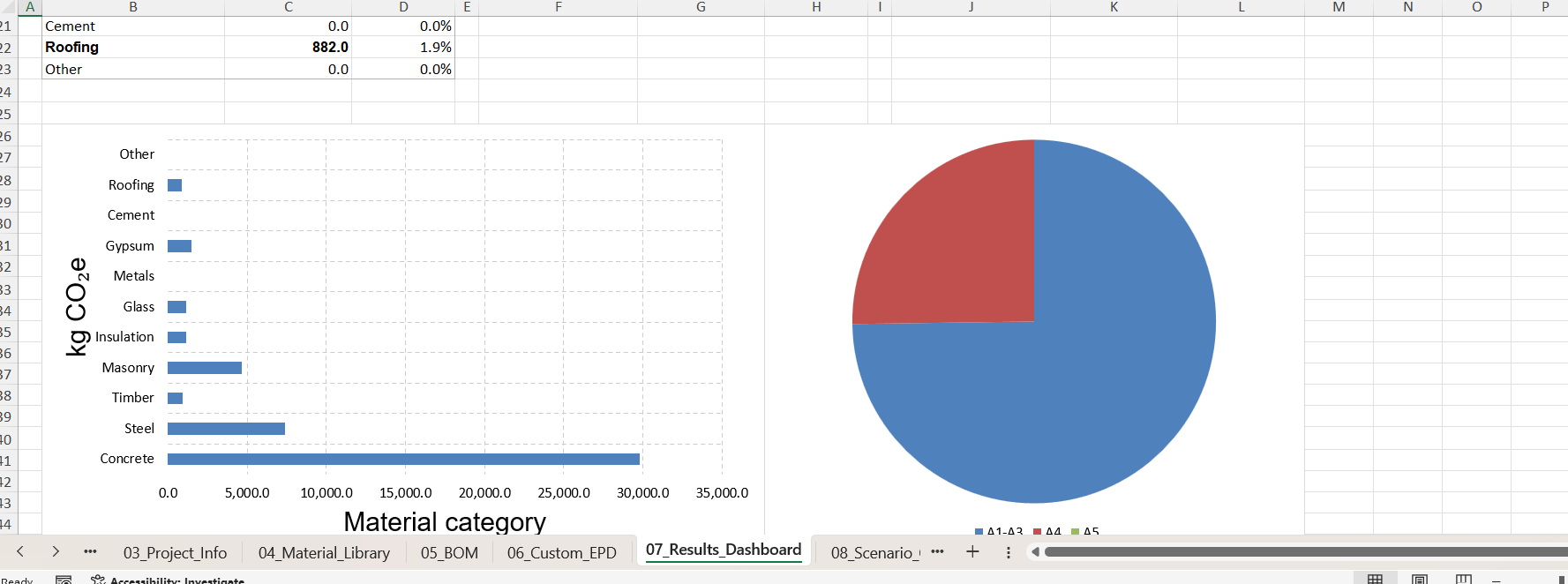Open the sheet tab bar options (vertical dots)

pyautogui.click(x=1009, y=552)
